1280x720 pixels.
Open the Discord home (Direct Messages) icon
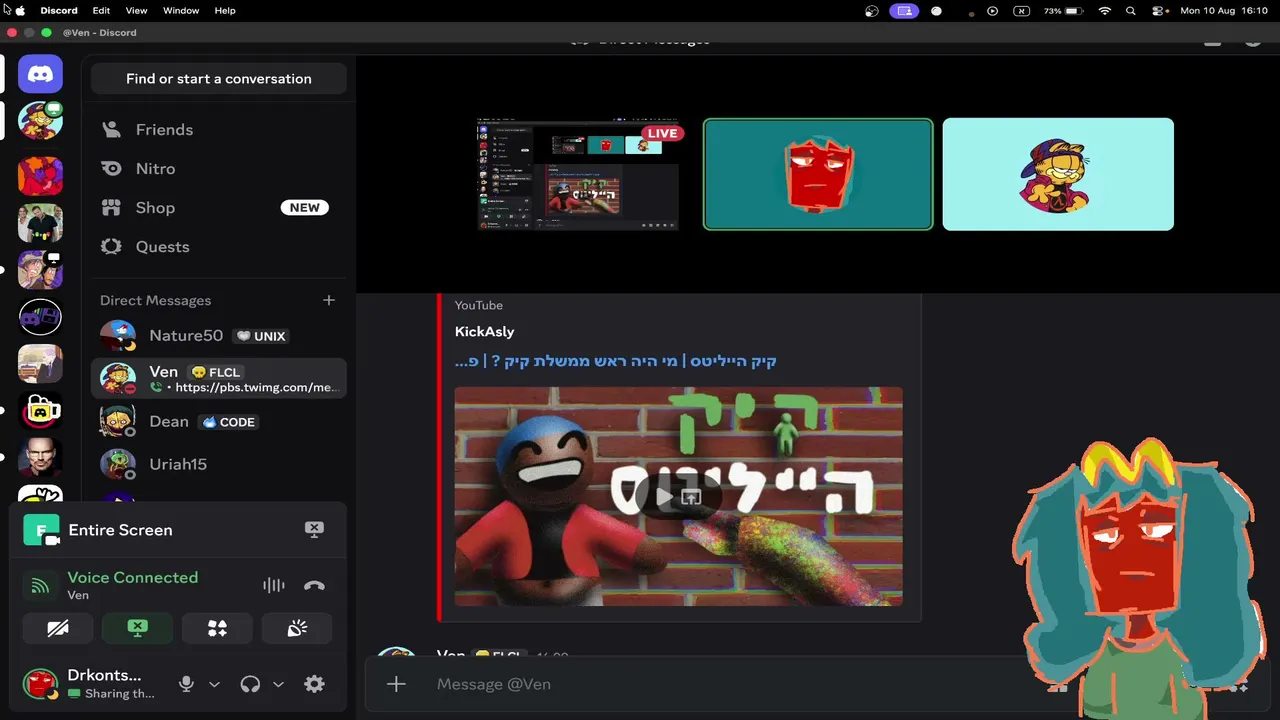click(40, 74)
